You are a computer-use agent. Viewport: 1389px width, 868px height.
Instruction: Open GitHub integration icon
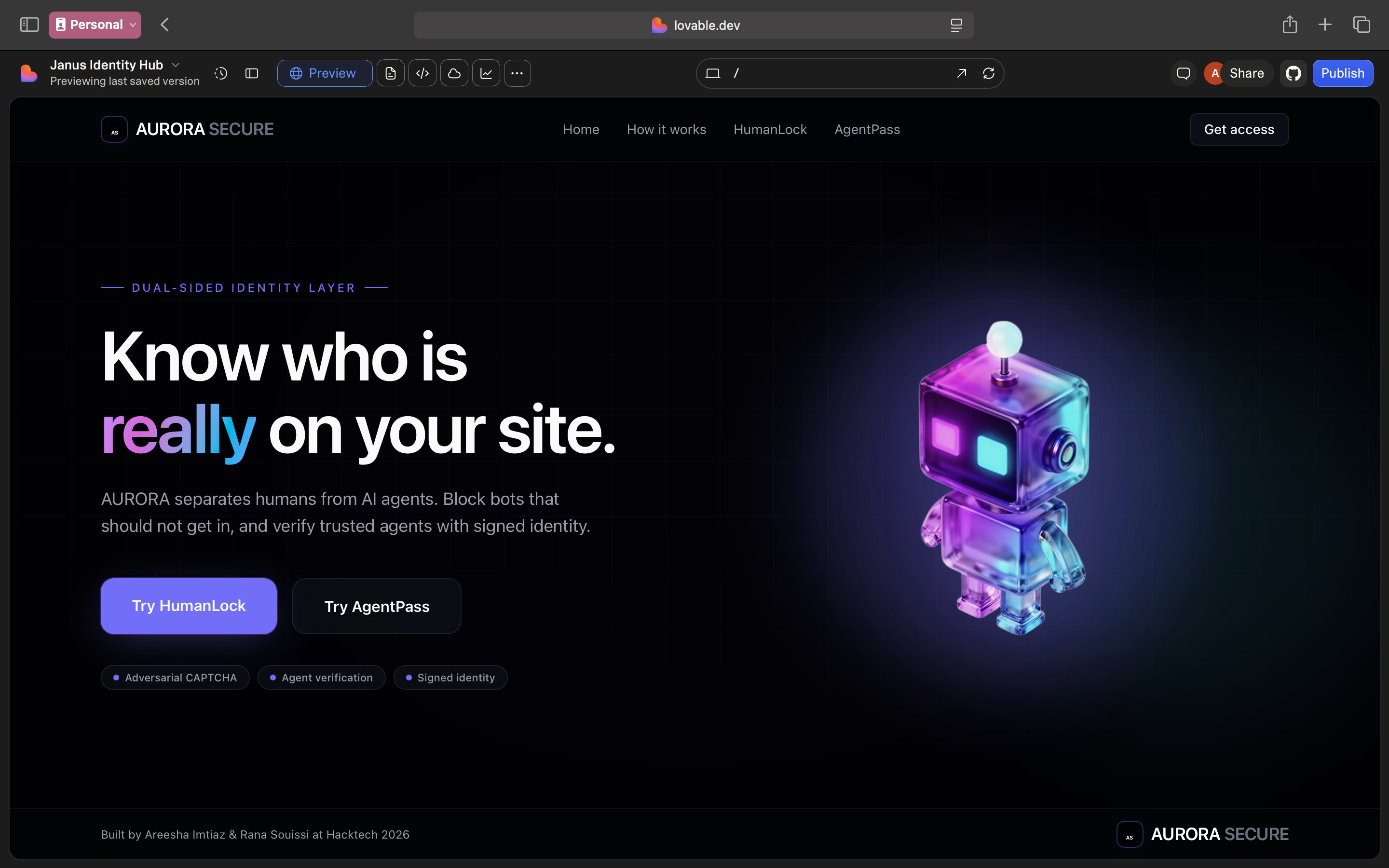click(1293, 73)
